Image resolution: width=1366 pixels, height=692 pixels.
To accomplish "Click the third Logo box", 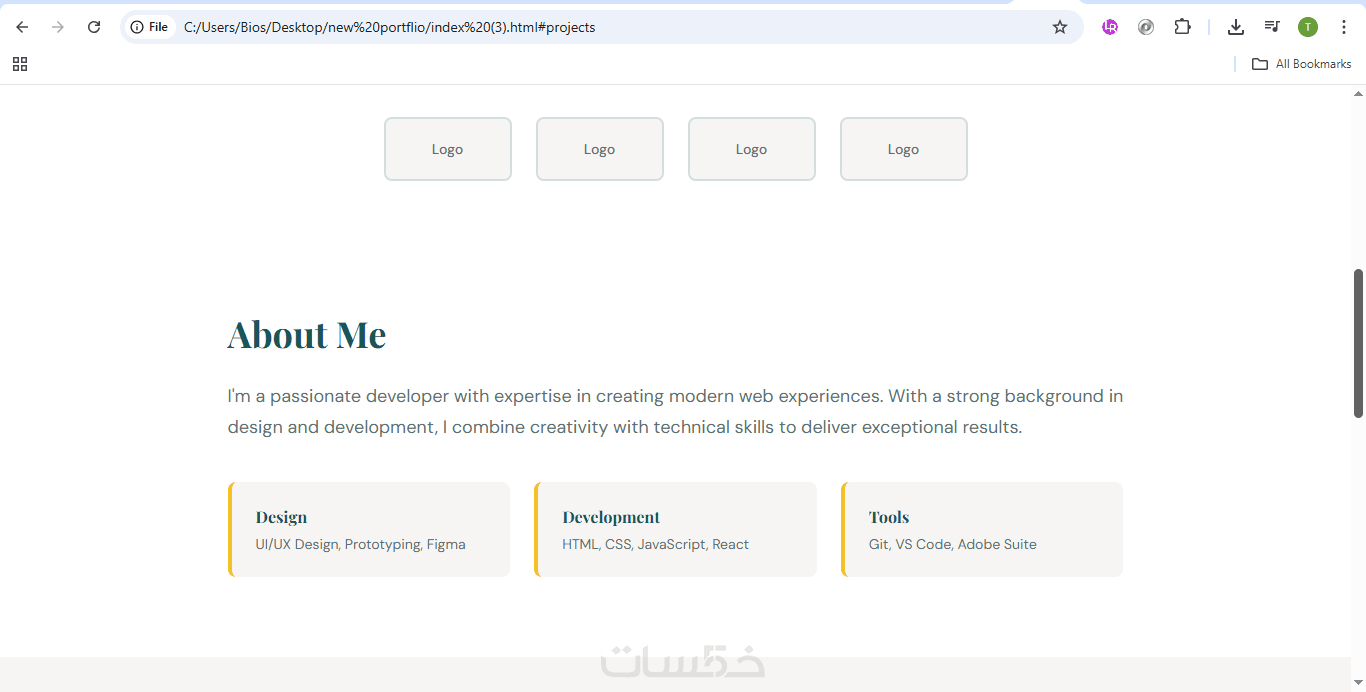I will tap(752, 149).
